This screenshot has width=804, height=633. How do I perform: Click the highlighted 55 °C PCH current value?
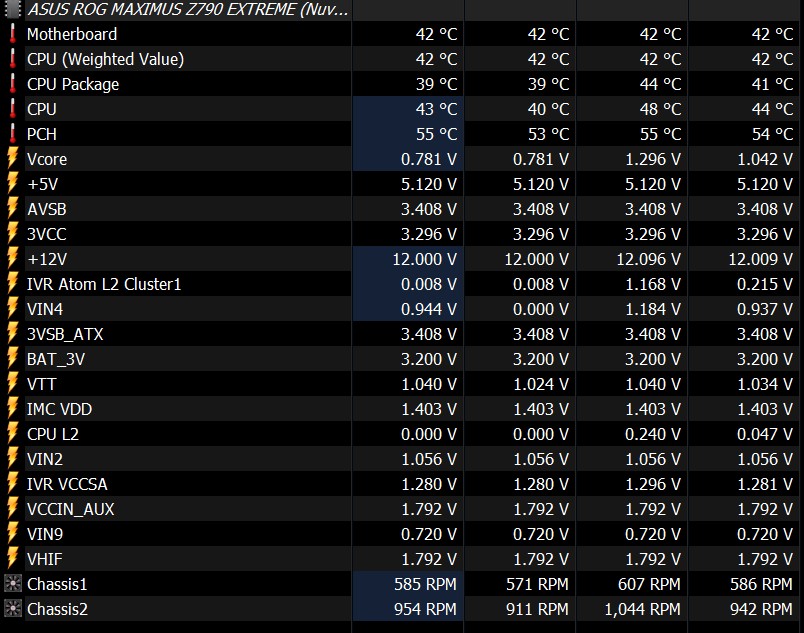click(436, 134)
